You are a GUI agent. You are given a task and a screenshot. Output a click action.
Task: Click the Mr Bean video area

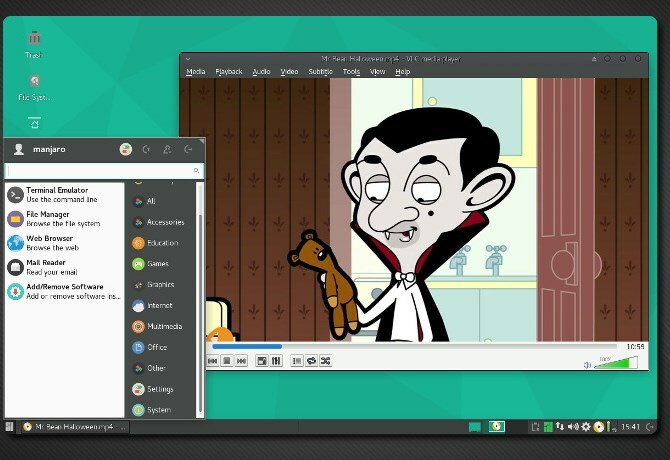click(414, 209)
